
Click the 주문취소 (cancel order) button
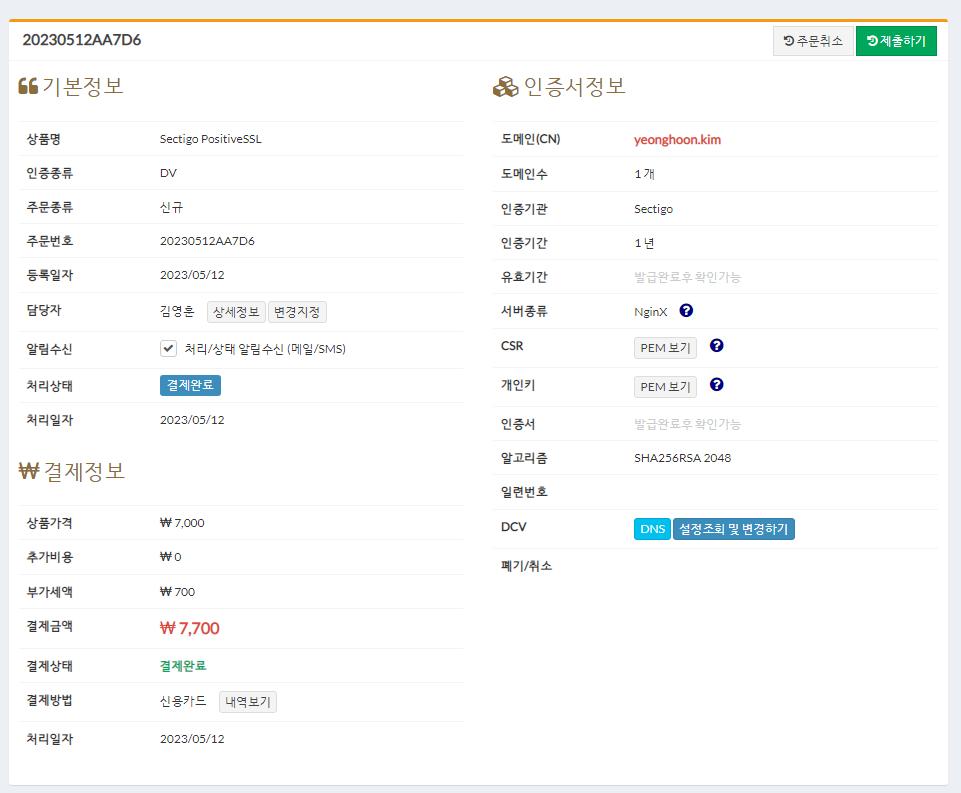pyautogui.click(x=813, y=41)
